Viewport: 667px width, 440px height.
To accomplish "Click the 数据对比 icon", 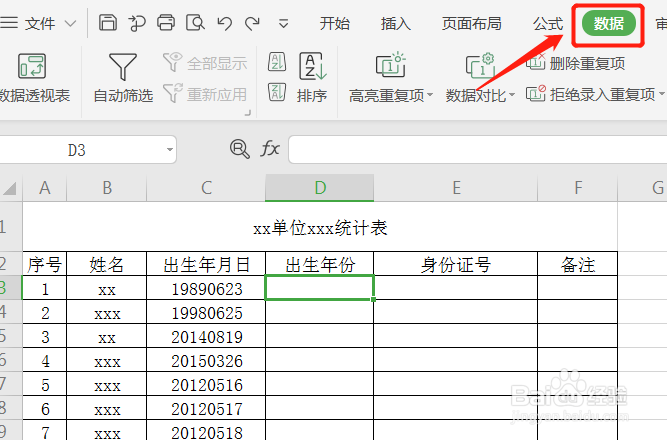I will click(x=480, y=66).
